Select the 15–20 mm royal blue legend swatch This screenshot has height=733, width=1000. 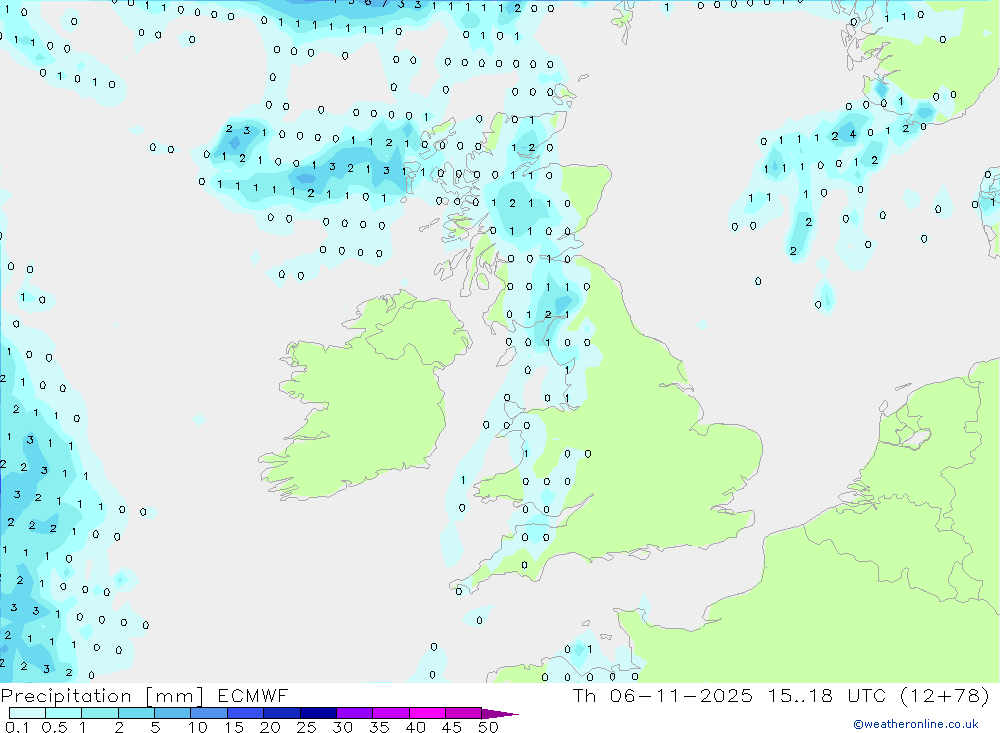[245, 713]
